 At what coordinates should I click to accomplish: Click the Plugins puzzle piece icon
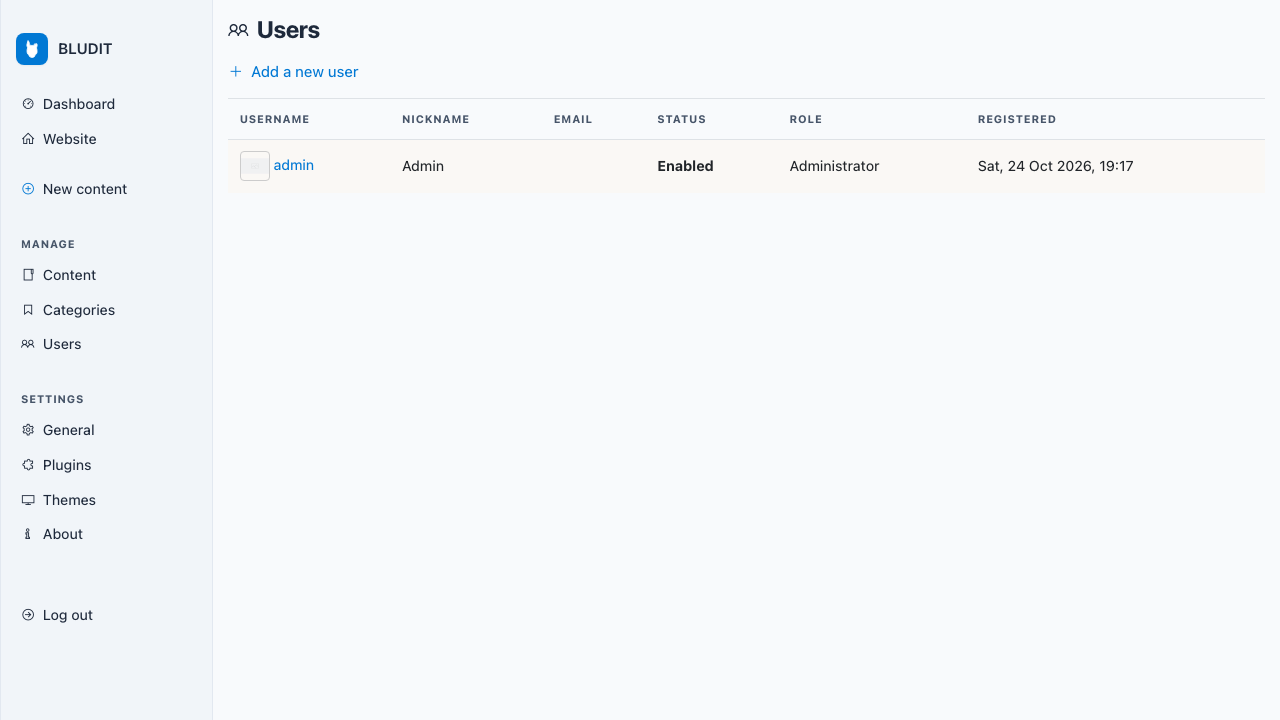point(28,465)
